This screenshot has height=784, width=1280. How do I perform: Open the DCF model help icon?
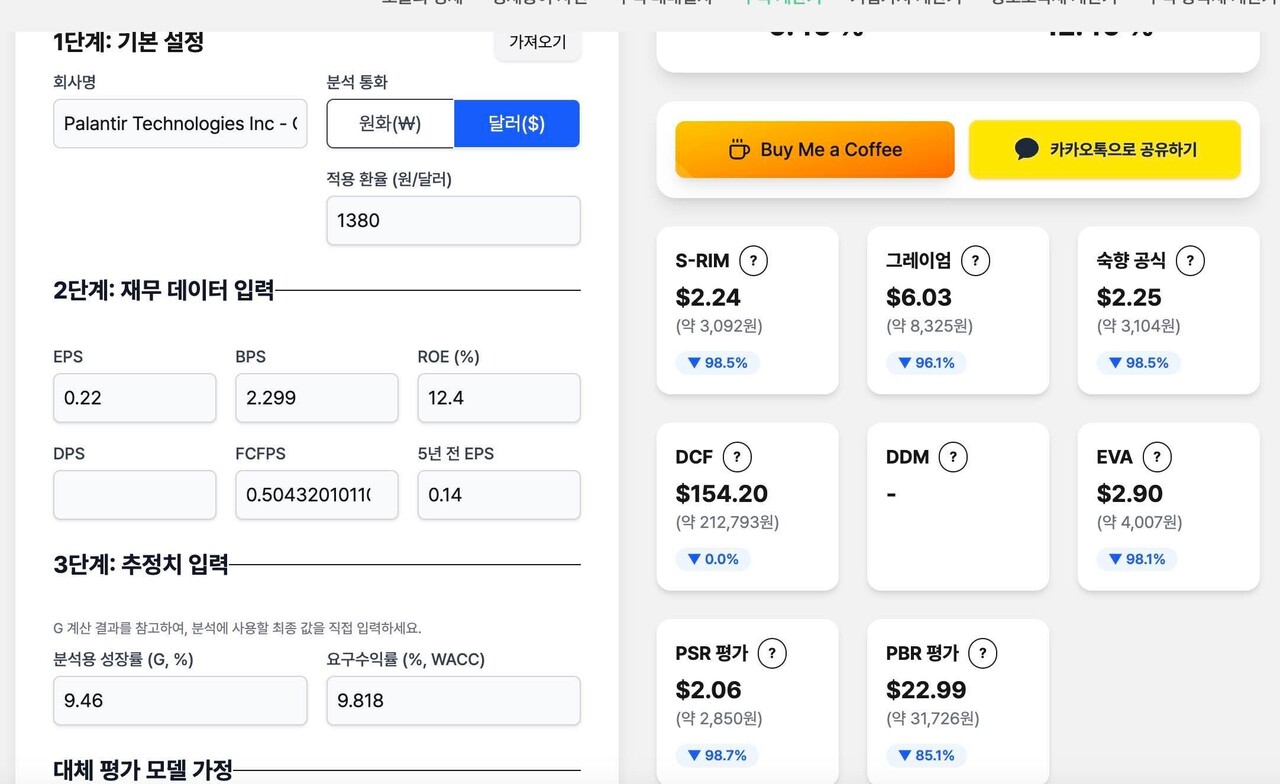pos(737,457)
